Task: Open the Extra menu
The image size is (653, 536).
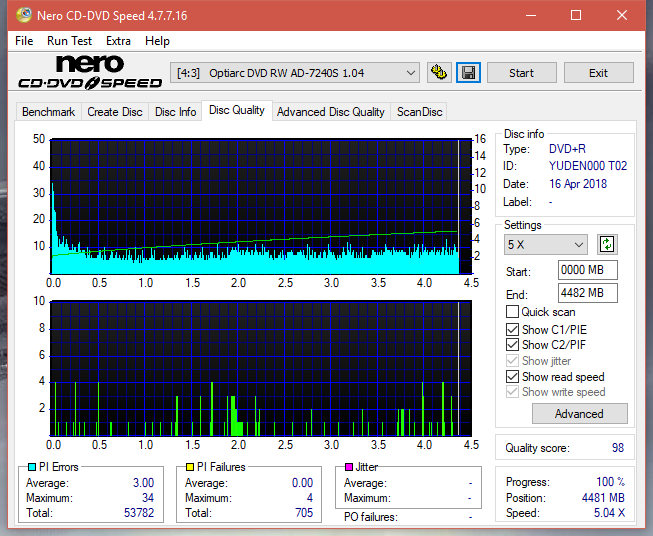Action: pos(118,41)
